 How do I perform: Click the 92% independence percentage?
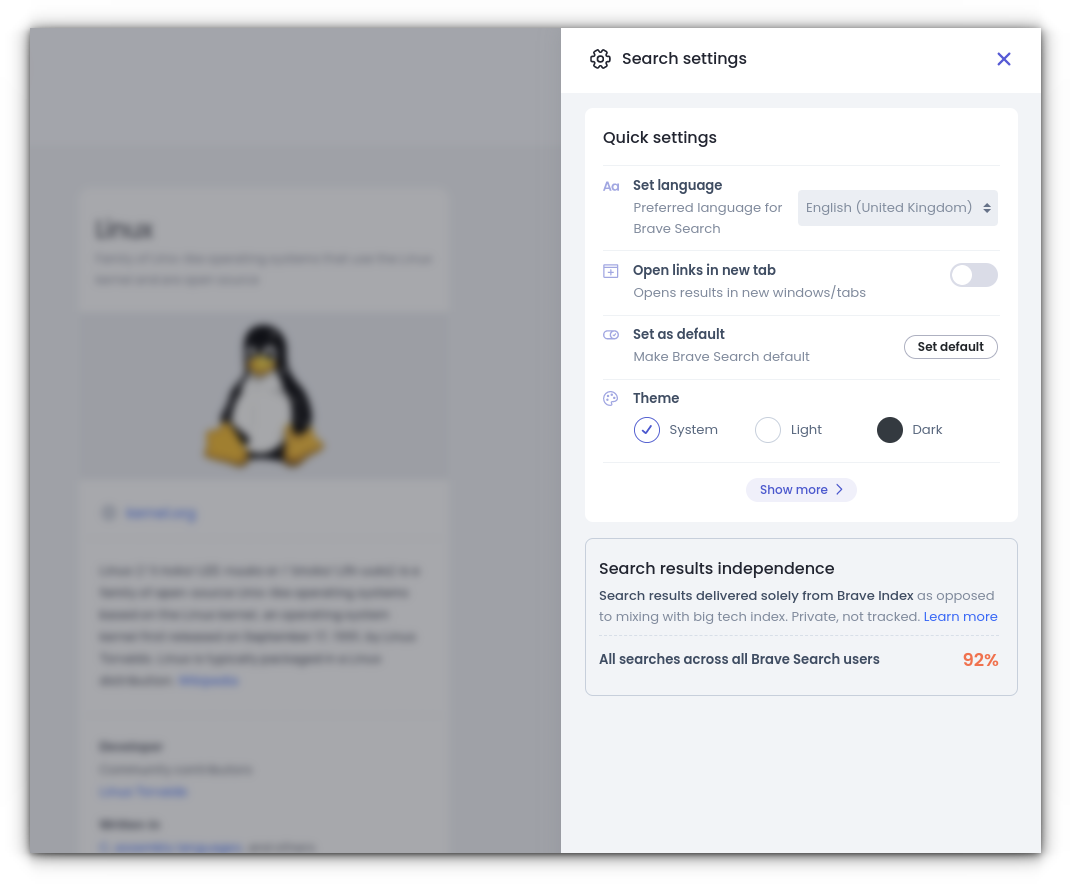point(980,660)
